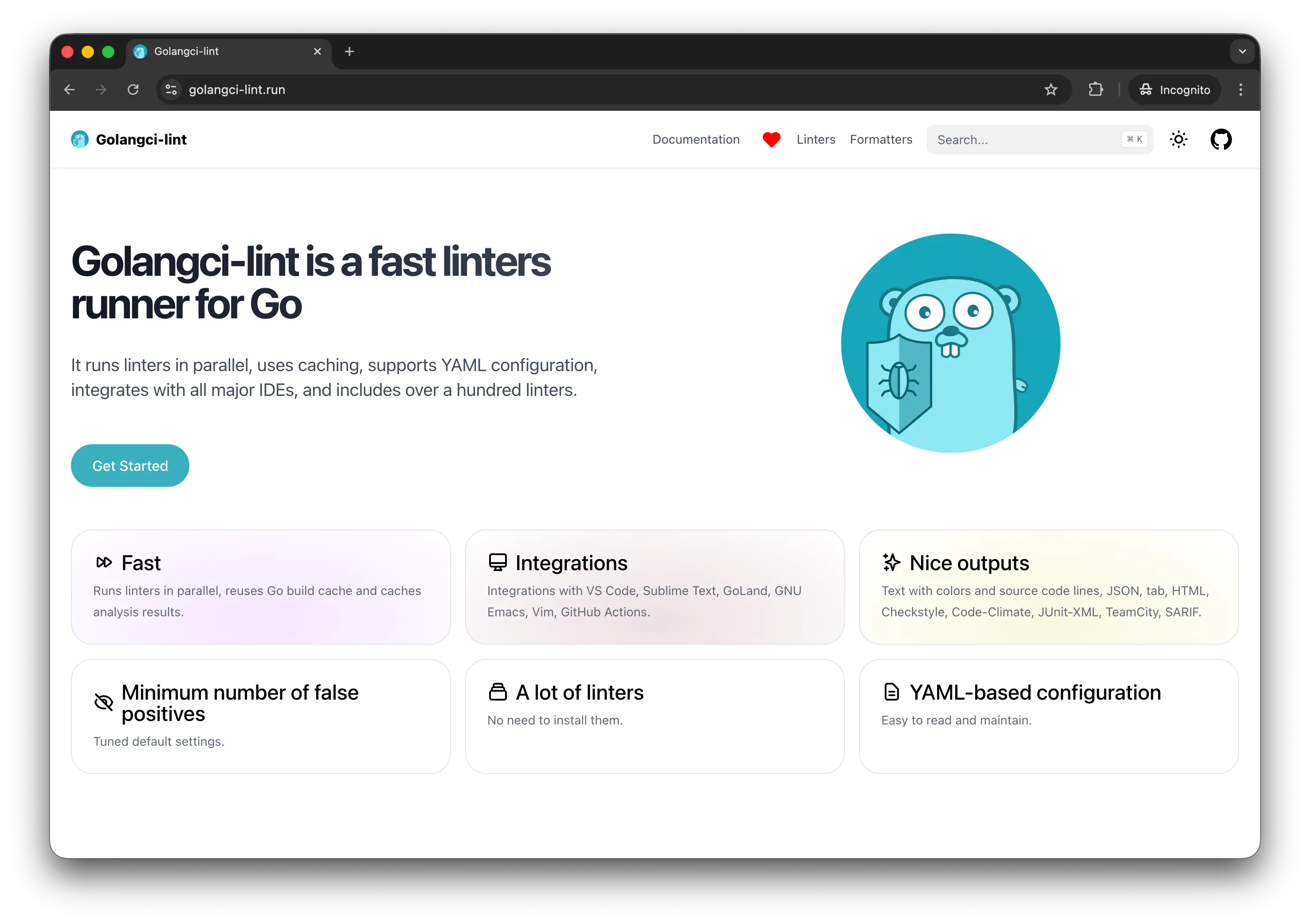Bookmark the page with the star icon
The image size is (1310, 924).
1051,90
